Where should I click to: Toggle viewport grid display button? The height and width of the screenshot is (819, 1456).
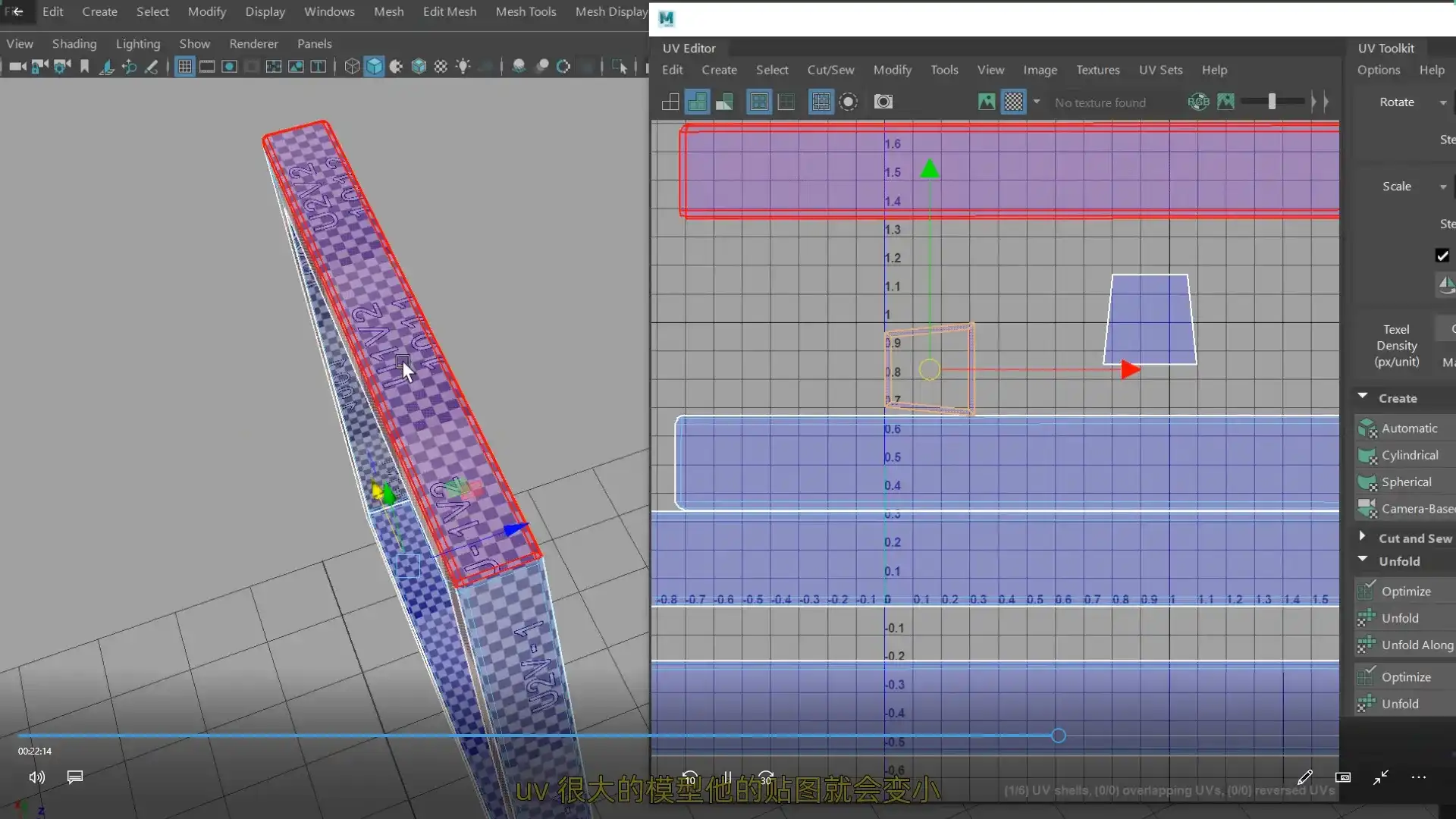coord(185,67)
